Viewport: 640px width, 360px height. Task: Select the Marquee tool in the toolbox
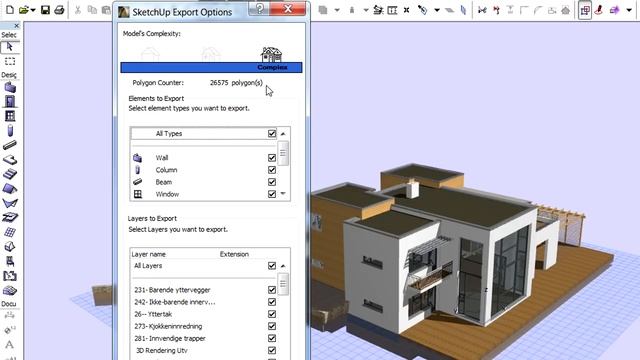[x=10, y=62]
